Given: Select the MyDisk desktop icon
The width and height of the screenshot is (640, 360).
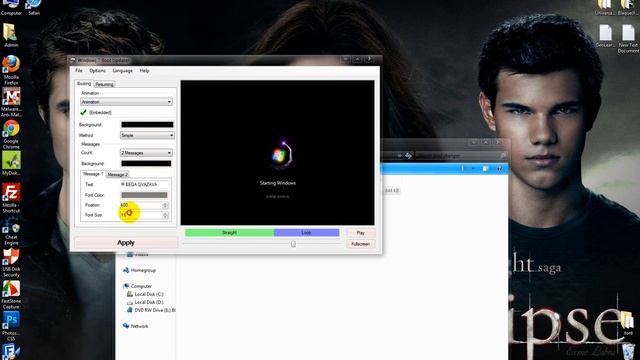Looking at the screenshot, I should tap(11, 164).
